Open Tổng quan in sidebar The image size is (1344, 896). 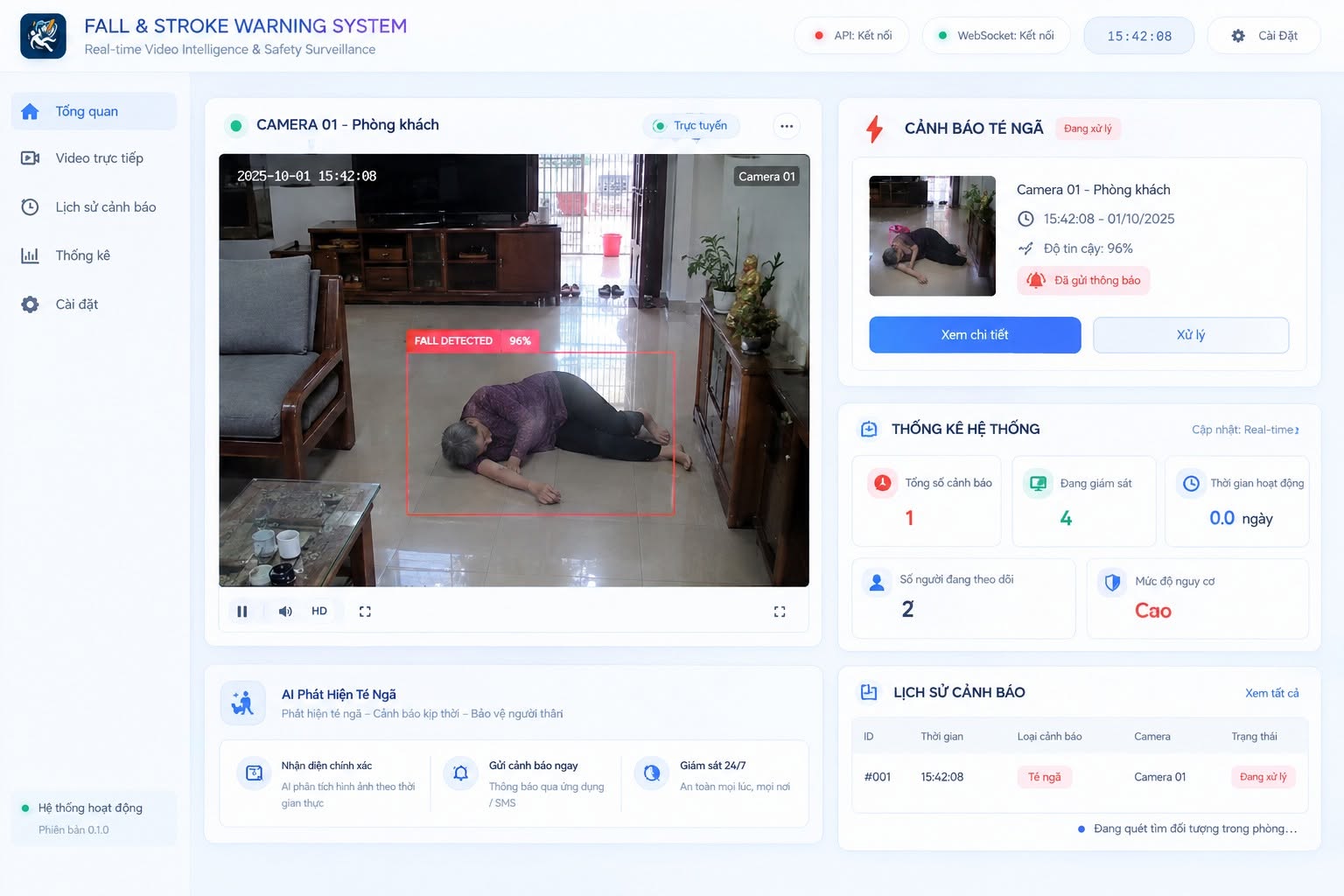pyautogui.click(x=94, y=111)
